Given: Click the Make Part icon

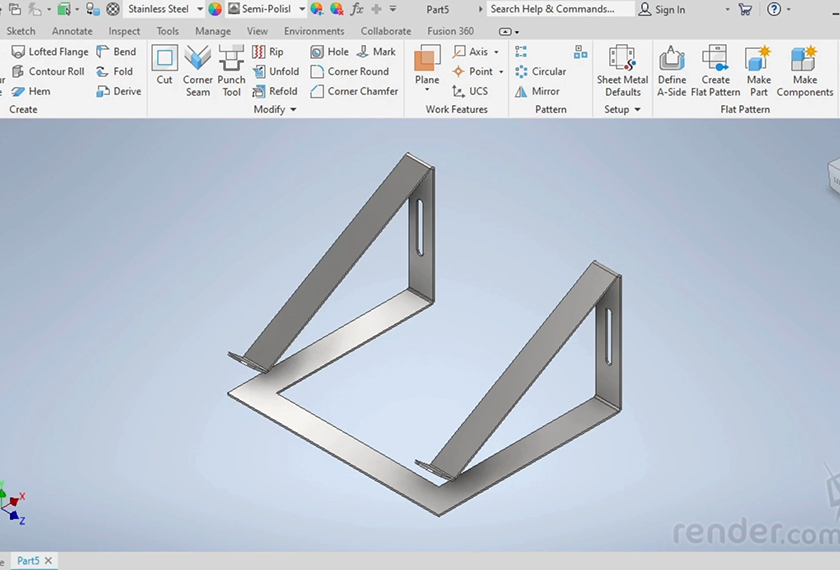Looking at the screenshot, I should (759, 70).
